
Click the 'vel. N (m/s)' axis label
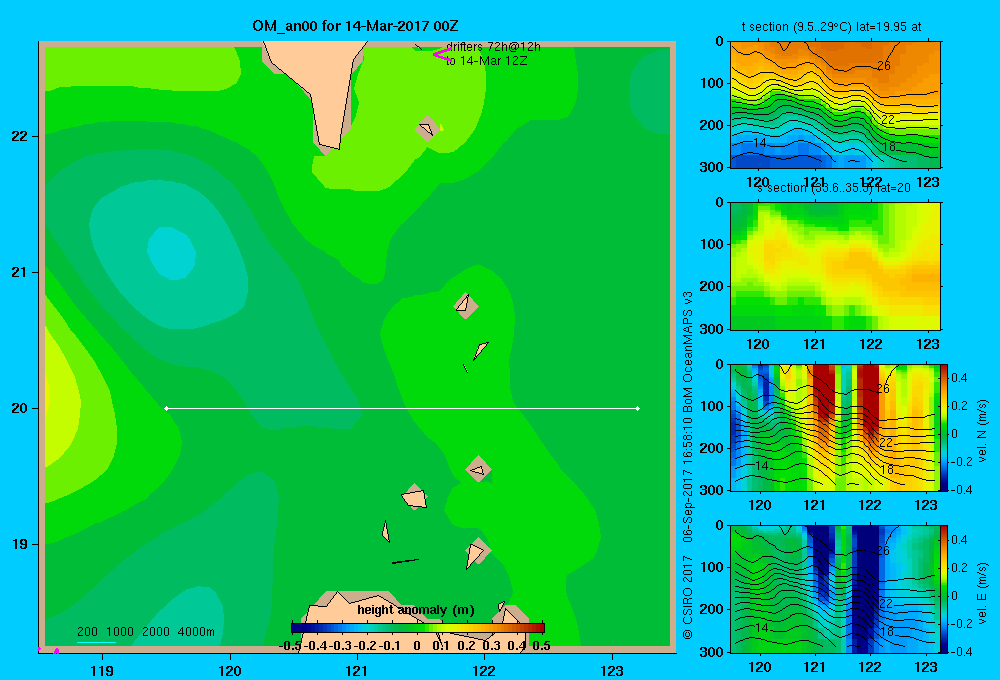click(982, 431)
